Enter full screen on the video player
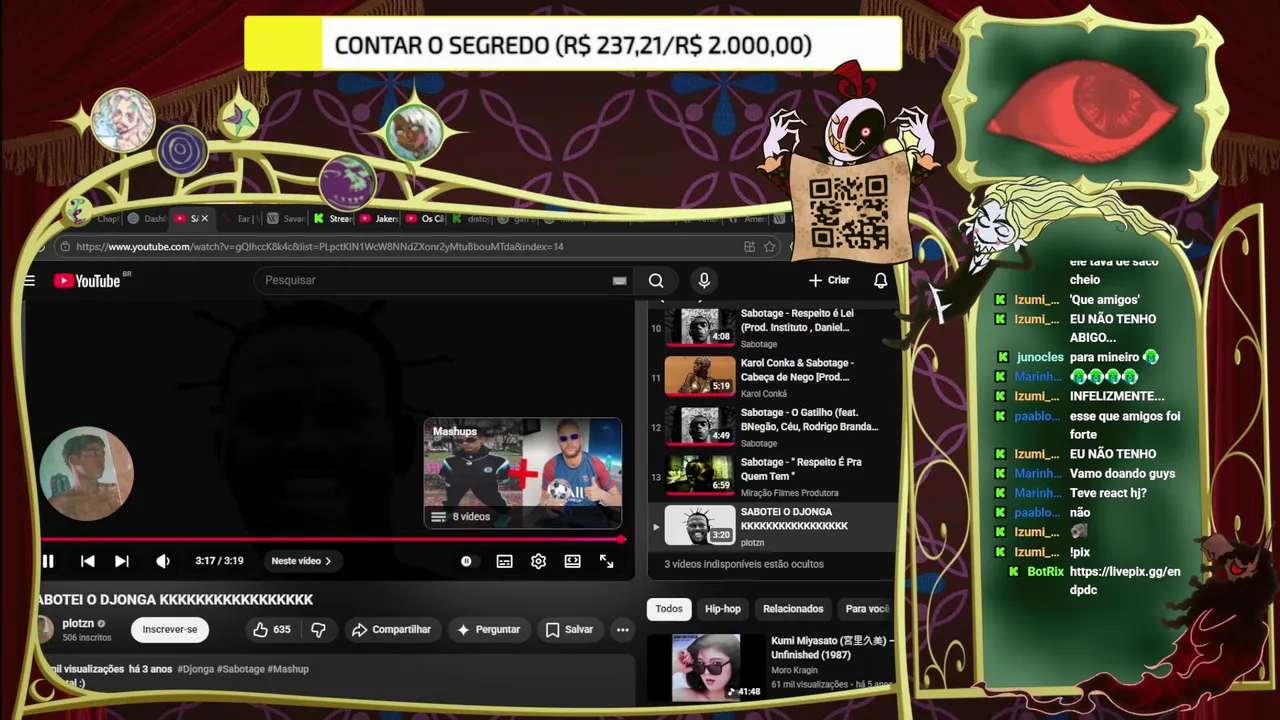The height and width of the screenshot is (720, 1280). 606,561
